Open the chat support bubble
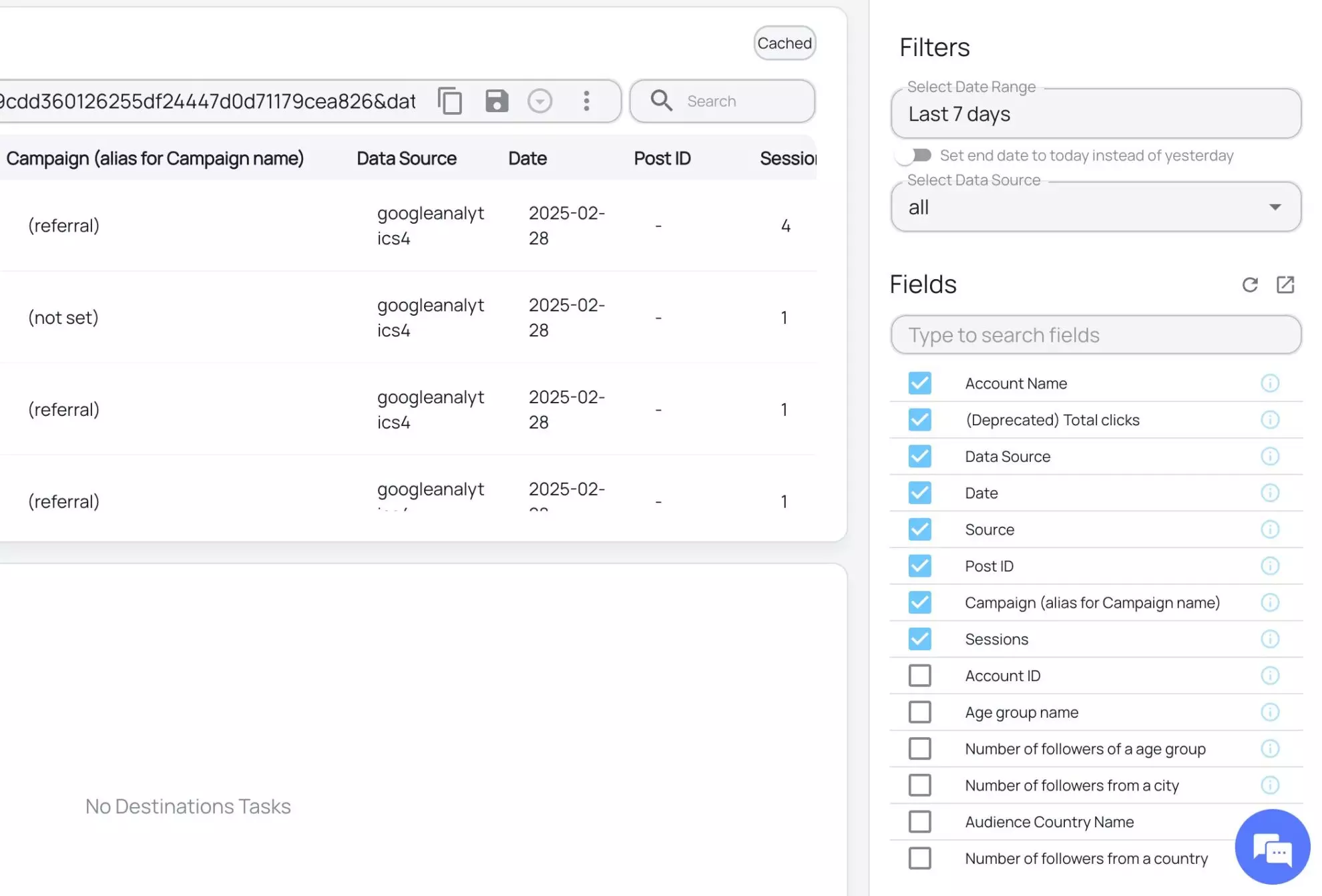Image resolution: width=1322 pixels, height=896 pixels. pos(1273,847)
